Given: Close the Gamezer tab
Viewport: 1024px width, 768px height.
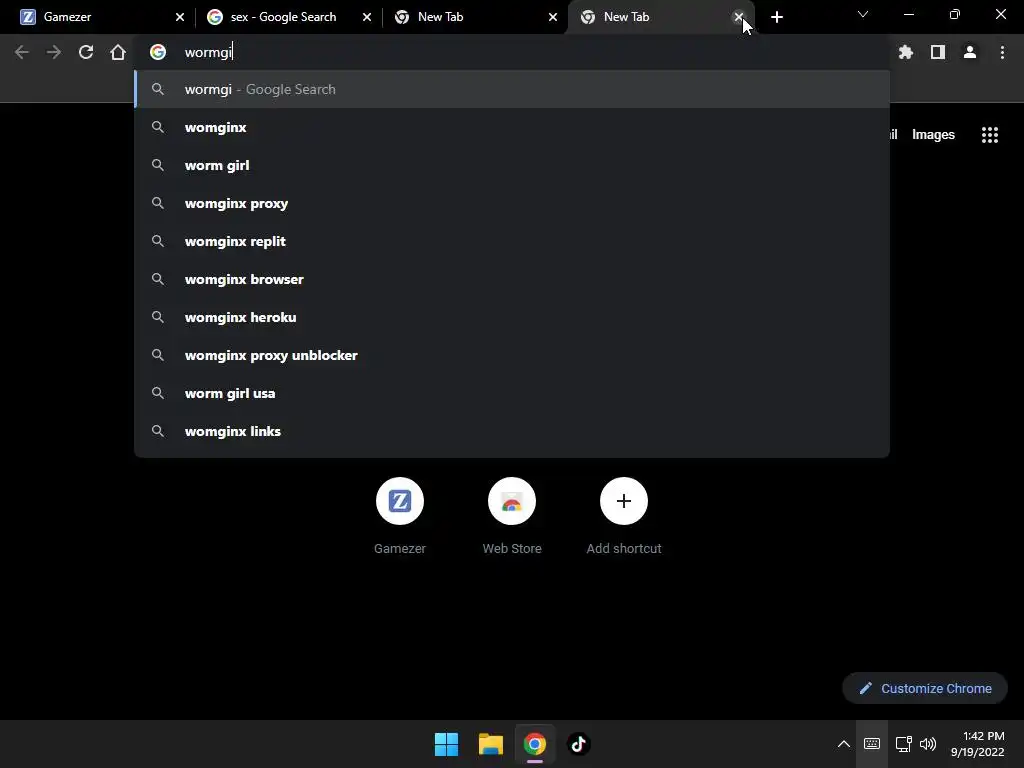Looking at the screenshot, I should pos(180,17).
